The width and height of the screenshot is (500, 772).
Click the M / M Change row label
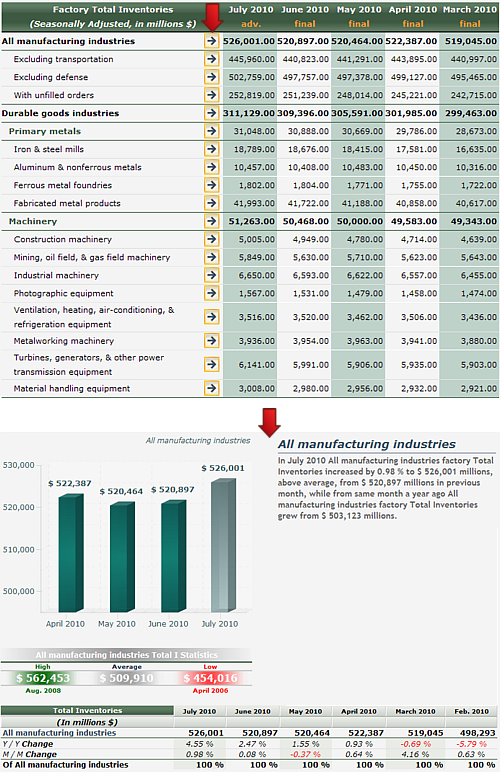(x=30, y=754)
